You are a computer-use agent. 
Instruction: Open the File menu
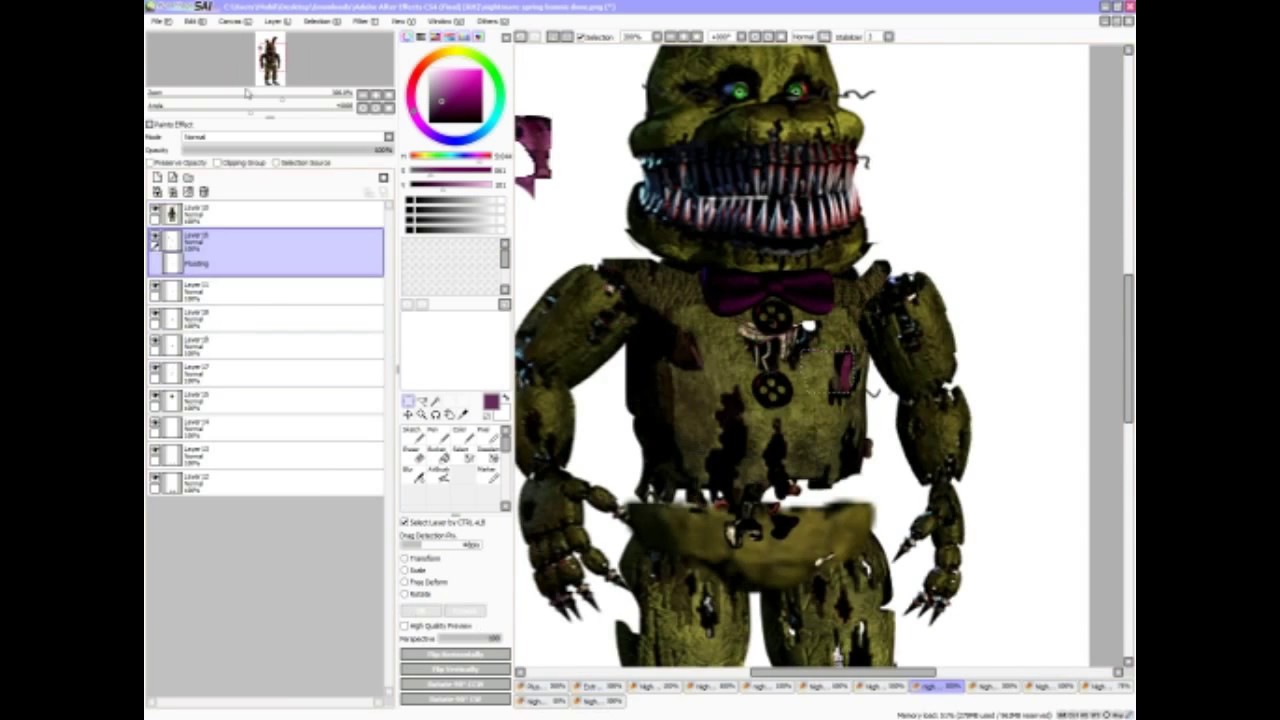[x=160, y=21]
